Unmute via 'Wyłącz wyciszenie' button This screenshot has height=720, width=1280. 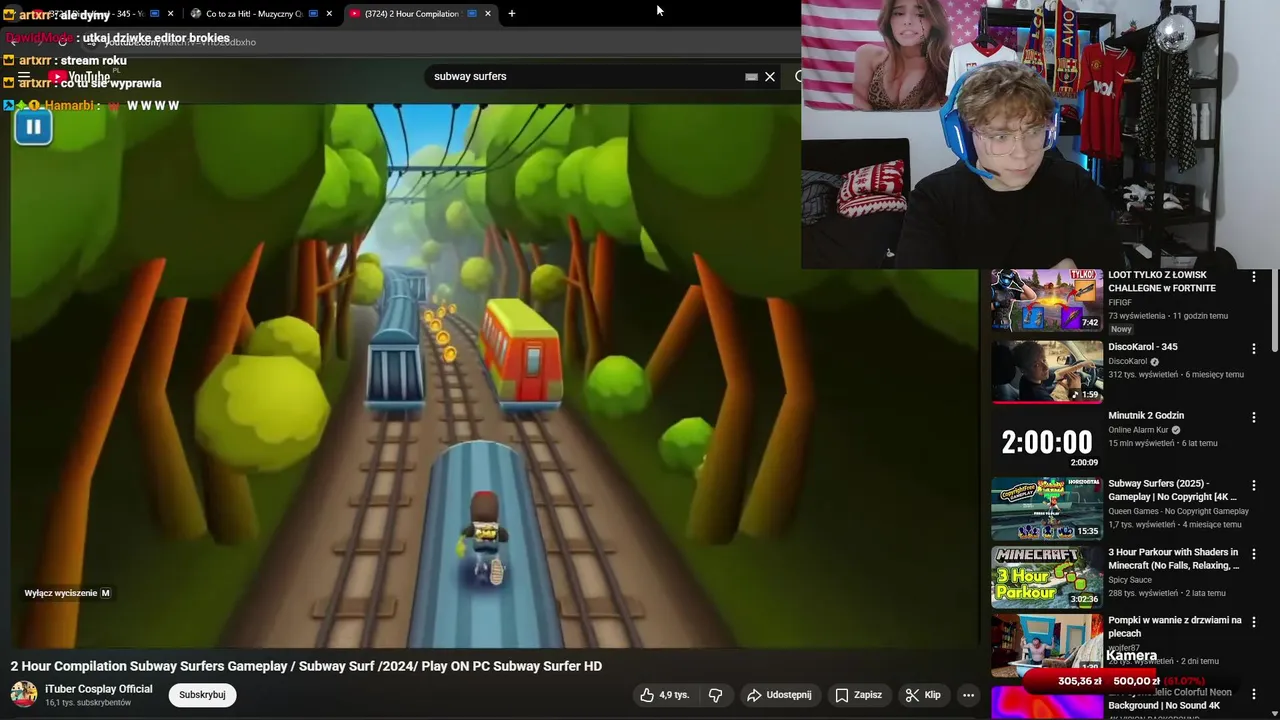point(67,593)
